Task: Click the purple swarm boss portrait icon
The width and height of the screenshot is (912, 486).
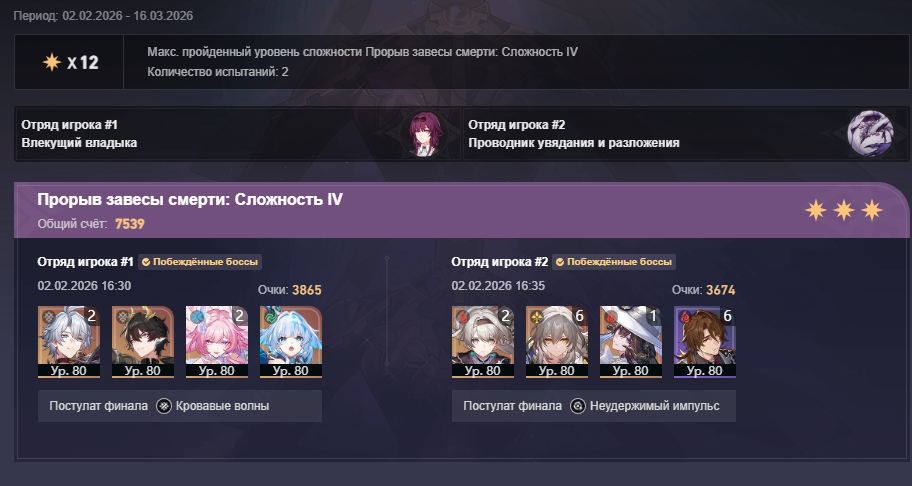Action: [870, 134]
